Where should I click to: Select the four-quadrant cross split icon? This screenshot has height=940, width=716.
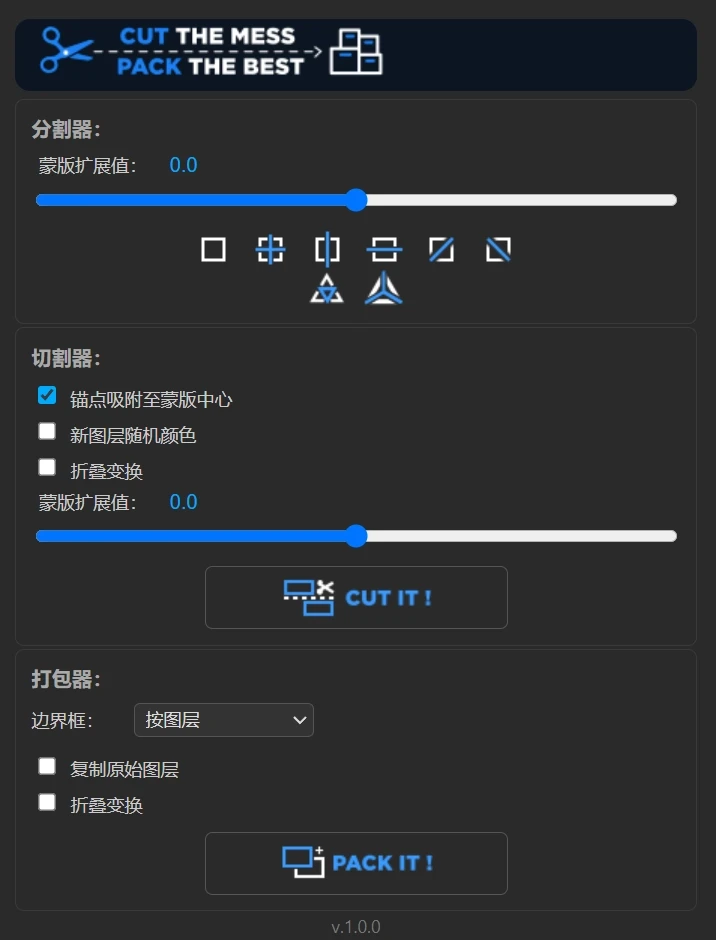pos(270,250)
